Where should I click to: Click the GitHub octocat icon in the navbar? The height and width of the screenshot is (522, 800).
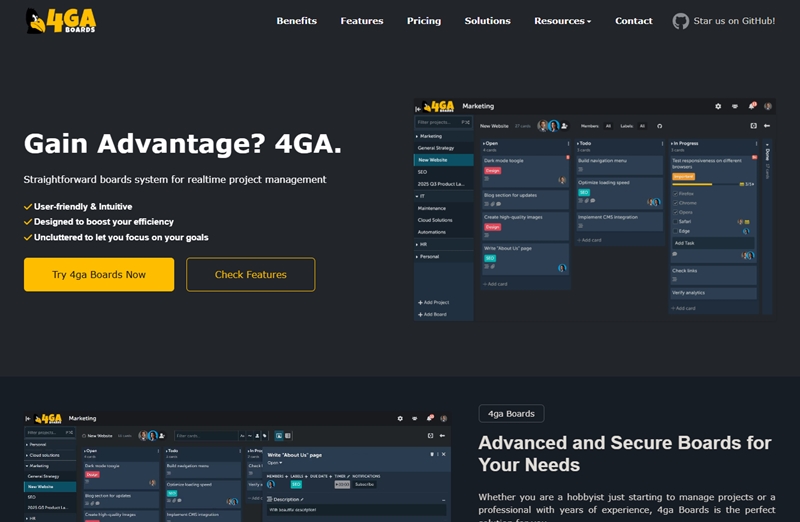tap(681, 21)
